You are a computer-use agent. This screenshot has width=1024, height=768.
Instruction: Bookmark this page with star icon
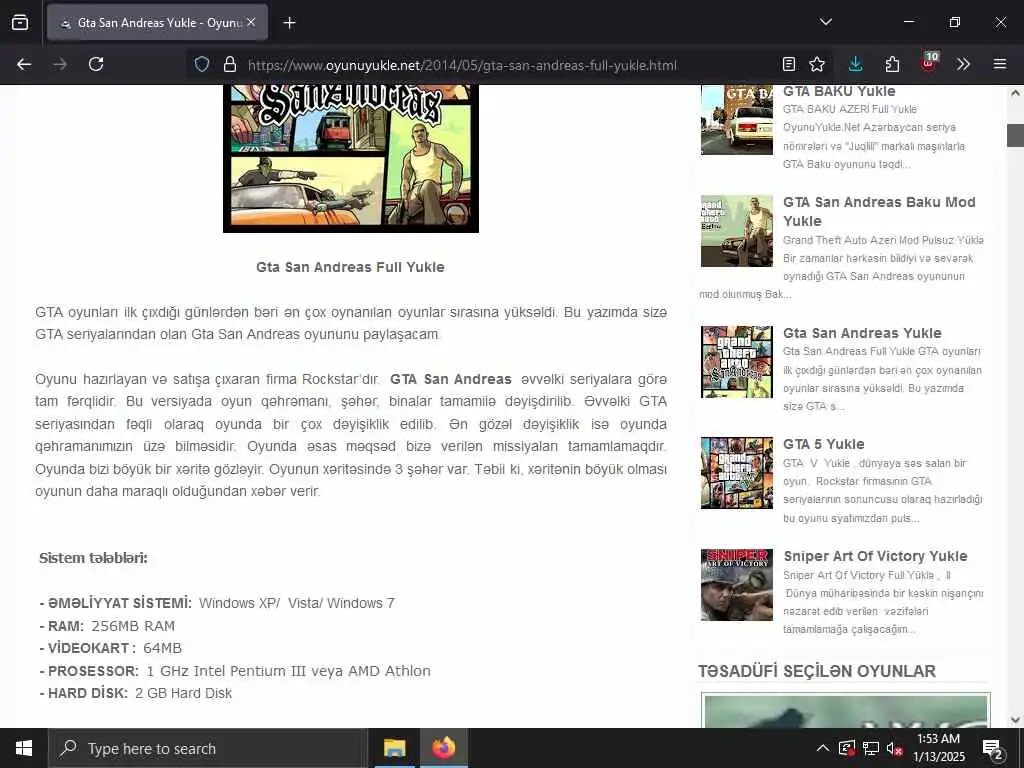(817, 64)
